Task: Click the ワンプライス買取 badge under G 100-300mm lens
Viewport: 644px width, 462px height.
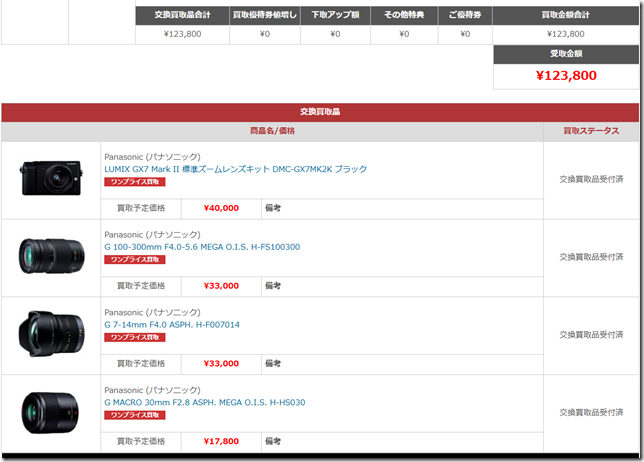Action: (134, 260)
